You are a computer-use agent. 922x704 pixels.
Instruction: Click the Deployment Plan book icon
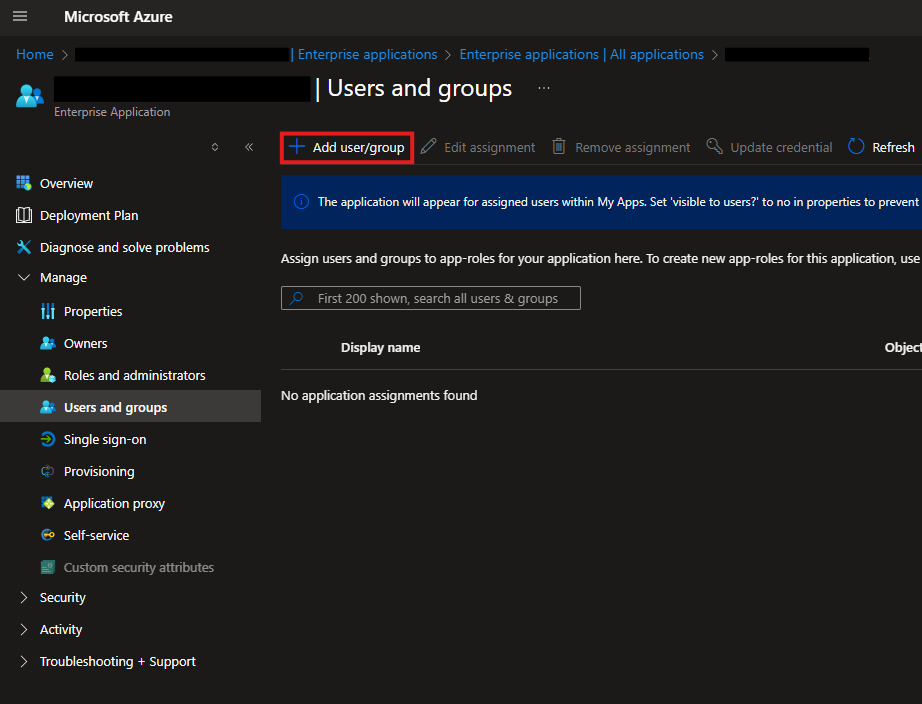(24, 215)
